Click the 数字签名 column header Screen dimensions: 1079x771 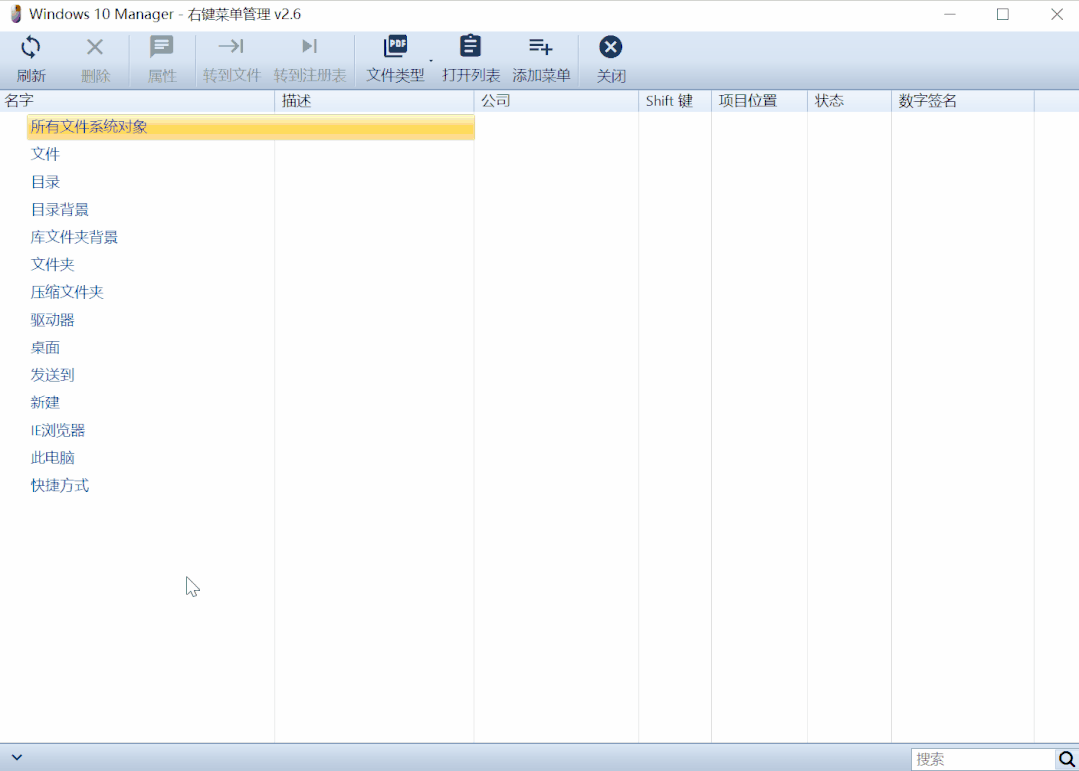[963, 101]
